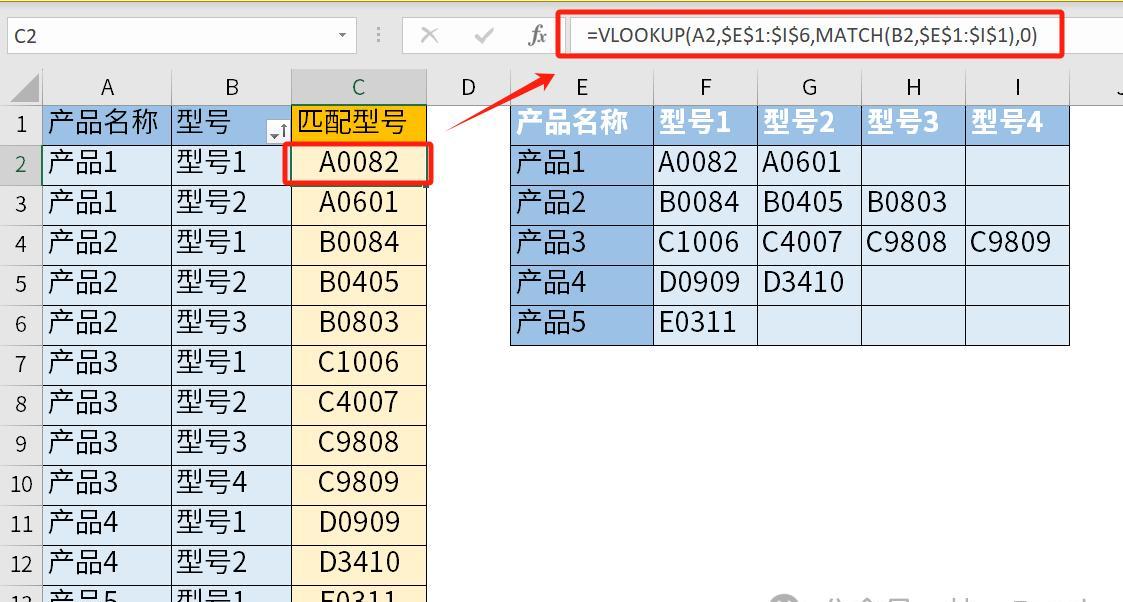Viewport: 1123px width, 602px height.
Task: Click cell E4 产品3 in lookup table
Action: 582,245
